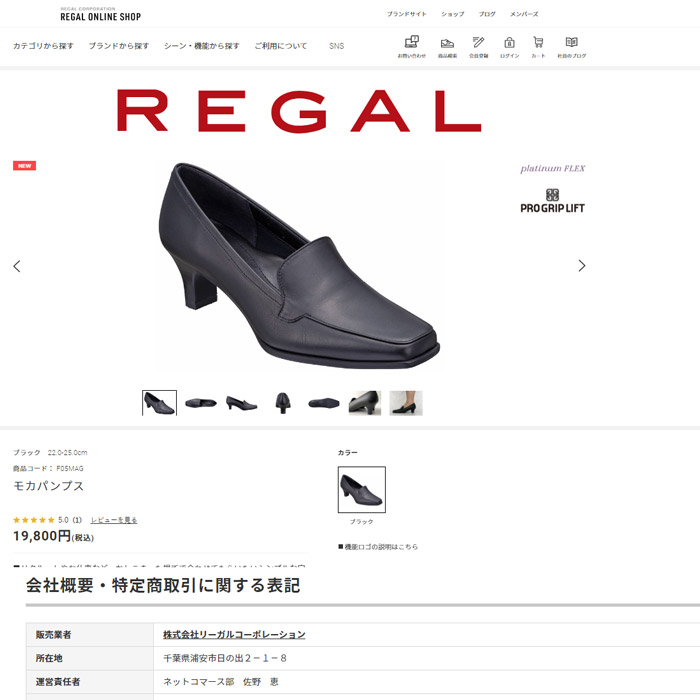
Task: Click the REGAL ONLINE SHOP logo
Action: pos(100,15)
